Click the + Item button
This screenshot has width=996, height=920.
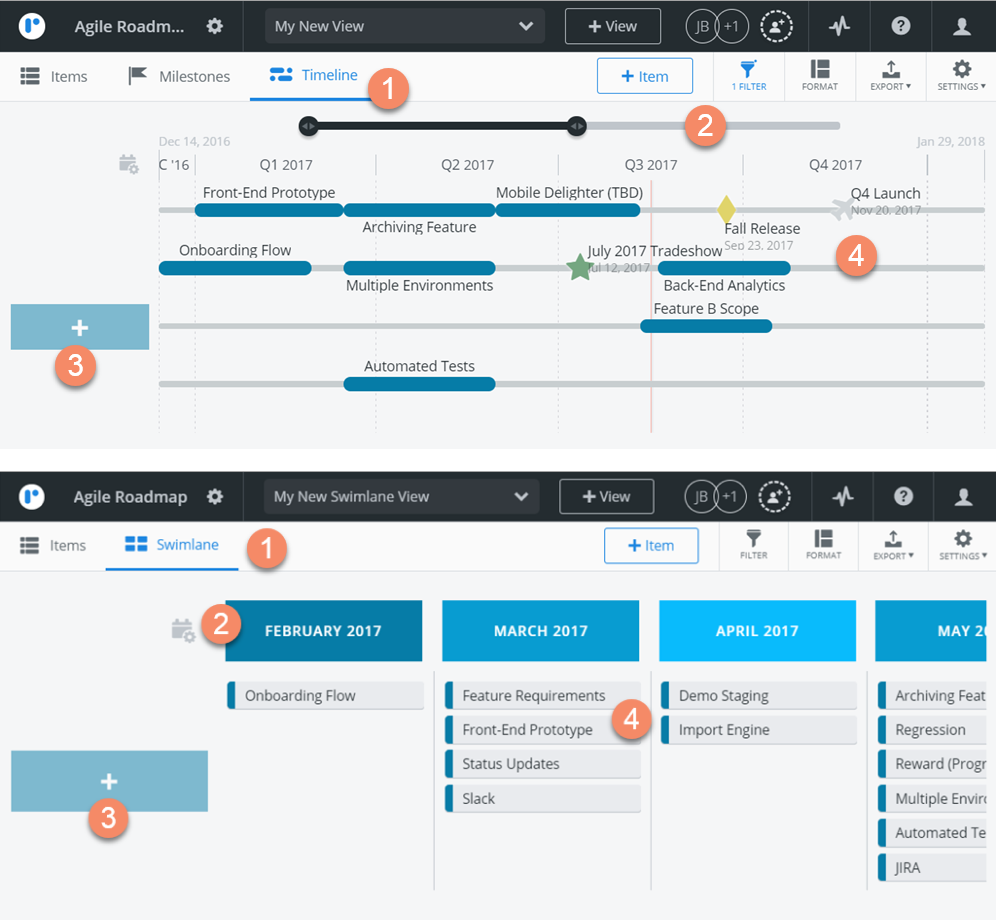644,76
